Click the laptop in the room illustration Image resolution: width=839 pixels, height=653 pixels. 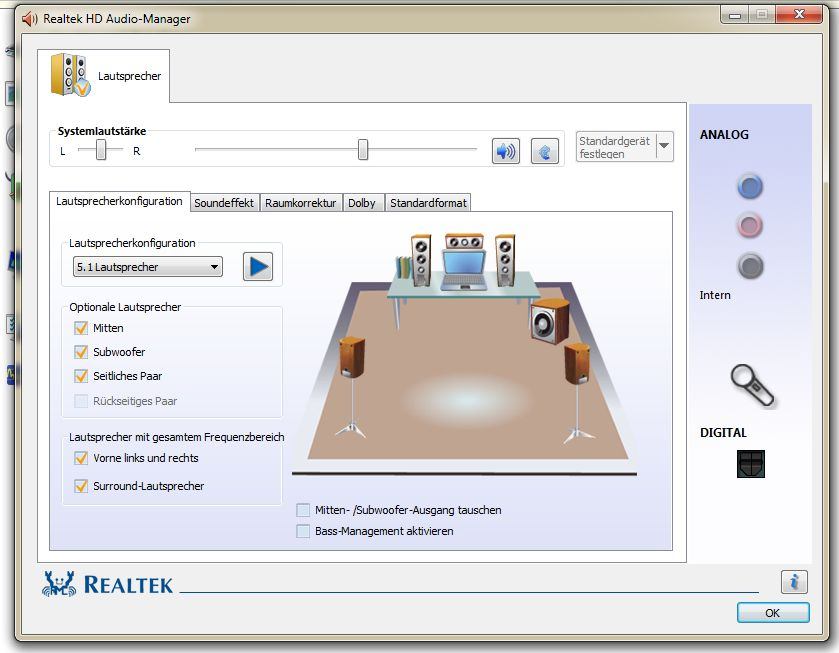tap(464, 271)
